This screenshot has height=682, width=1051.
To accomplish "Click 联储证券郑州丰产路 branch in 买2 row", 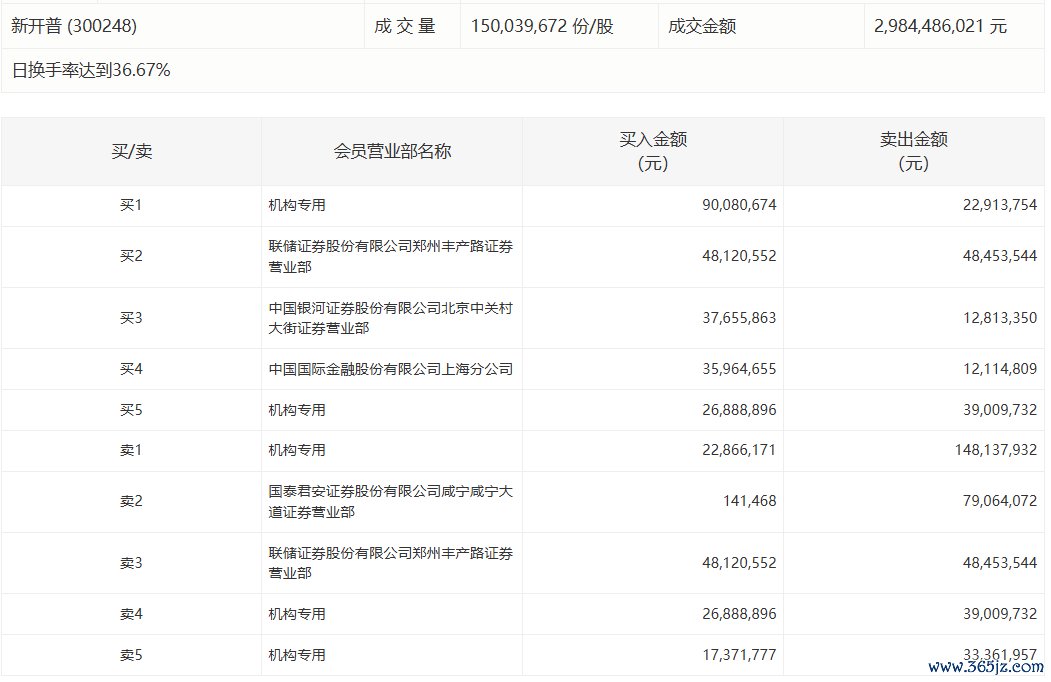I will (x=390, y=256).
